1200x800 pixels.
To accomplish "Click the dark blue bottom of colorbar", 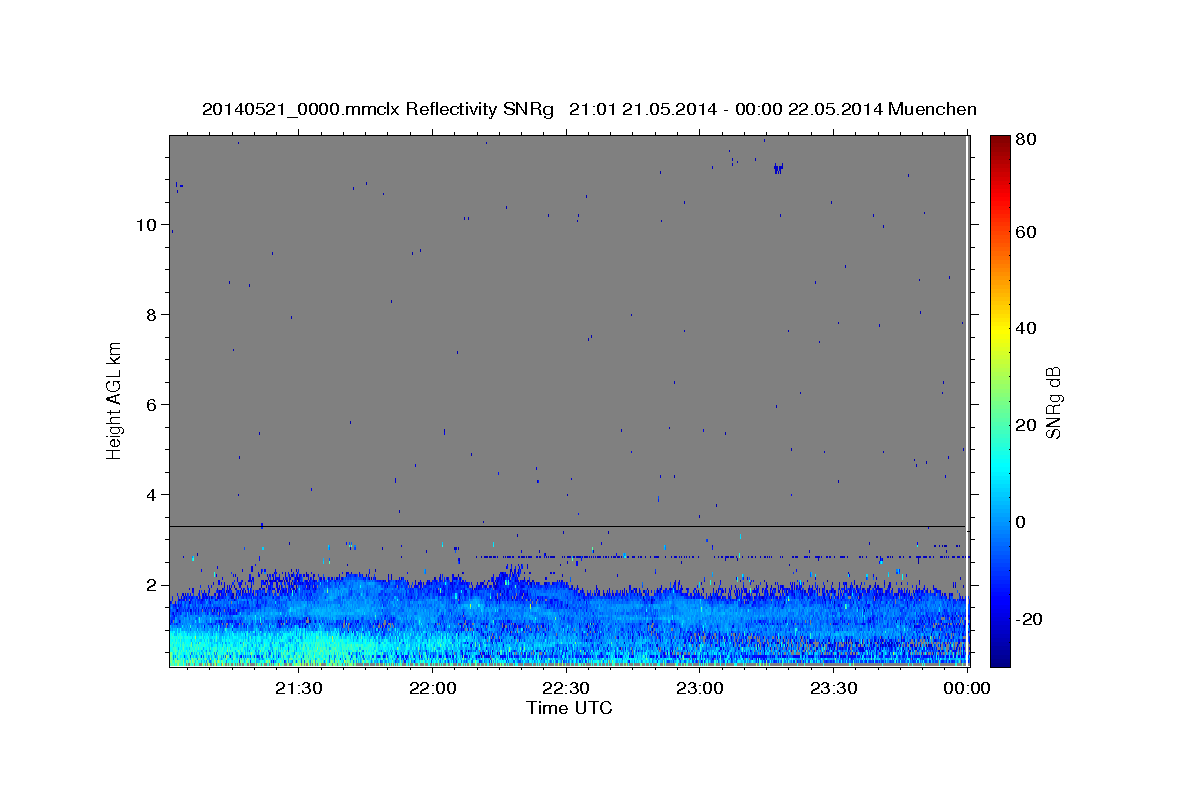I will 1000,655.
